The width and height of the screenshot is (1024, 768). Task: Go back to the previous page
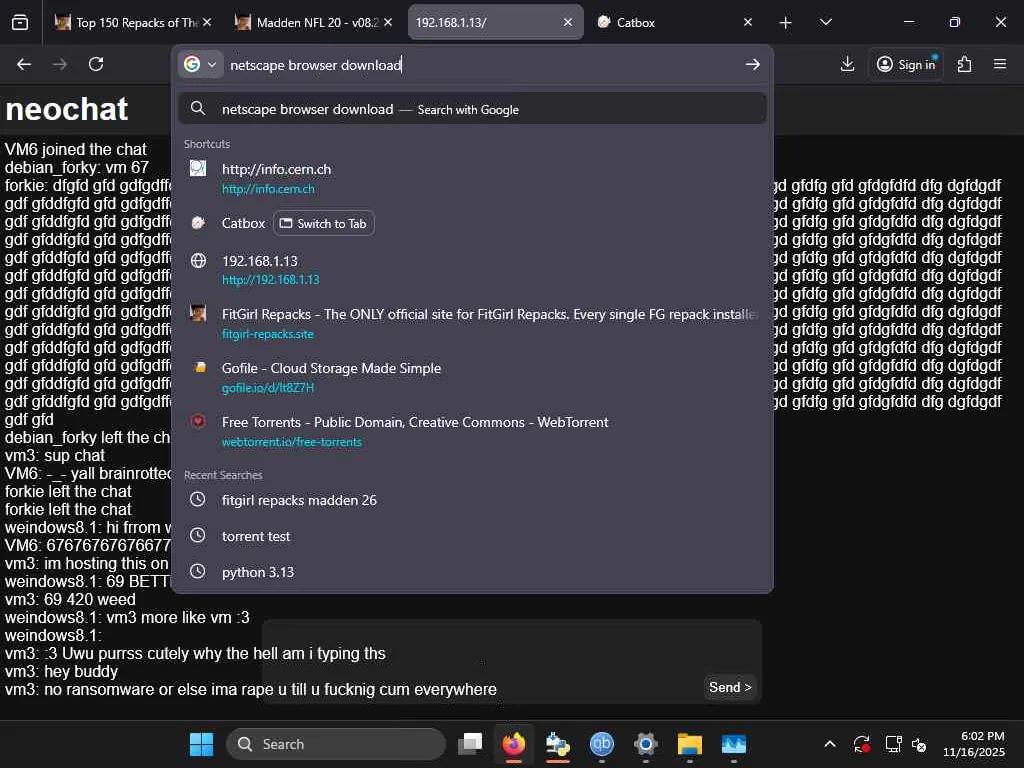tap(24, 64)
